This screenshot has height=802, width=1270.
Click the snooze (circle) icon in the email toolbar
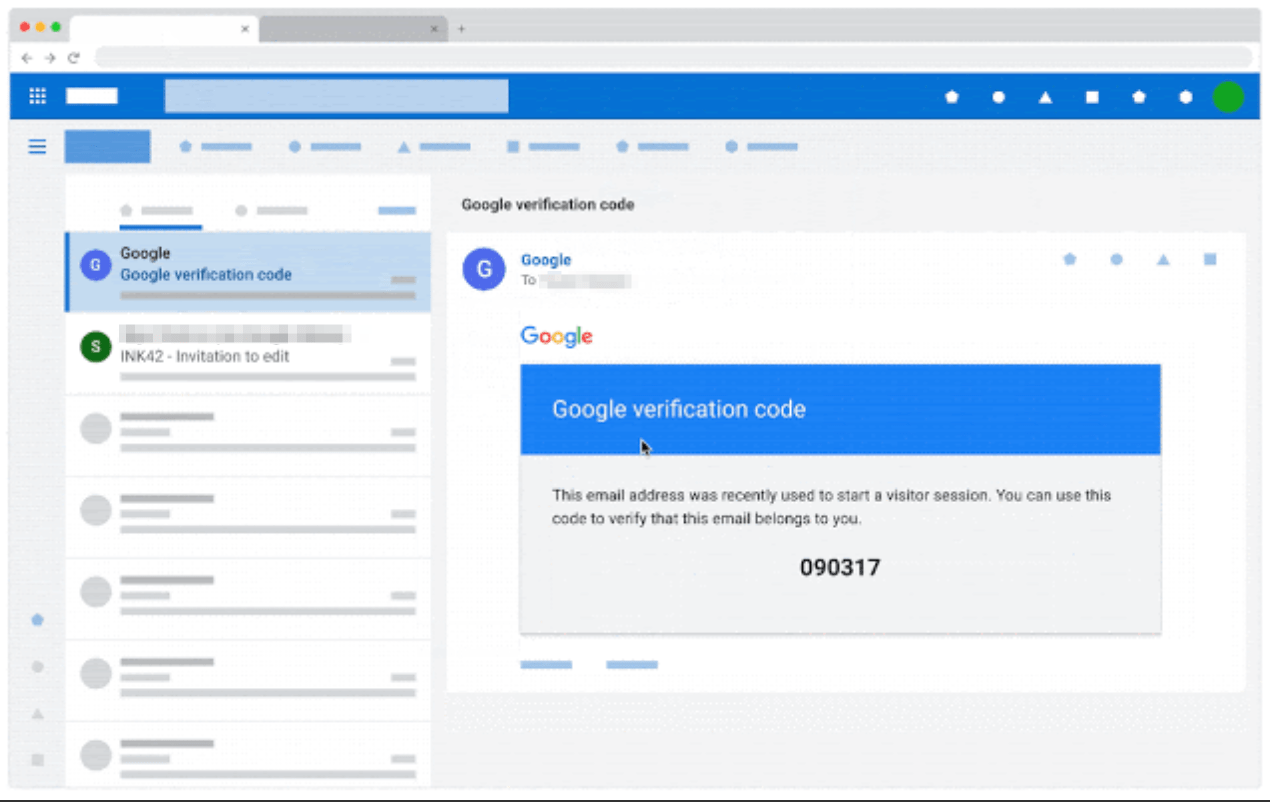[1117, 259]
